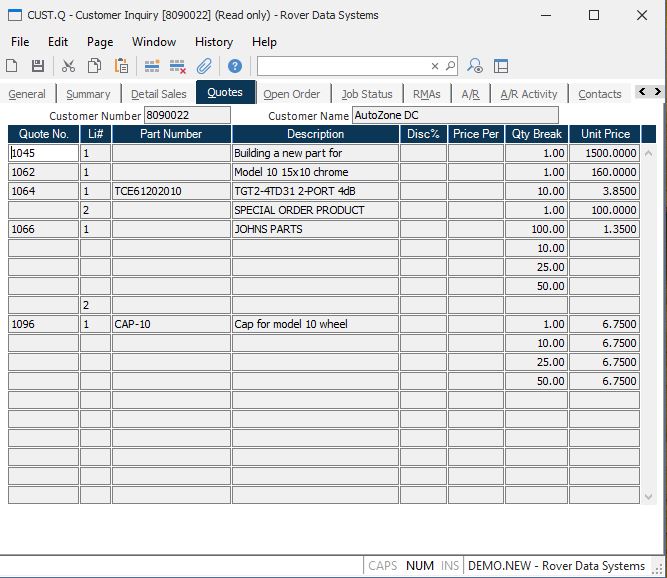Click the Paste clipboard icon
667x578 pixels.
click(121, 66)
